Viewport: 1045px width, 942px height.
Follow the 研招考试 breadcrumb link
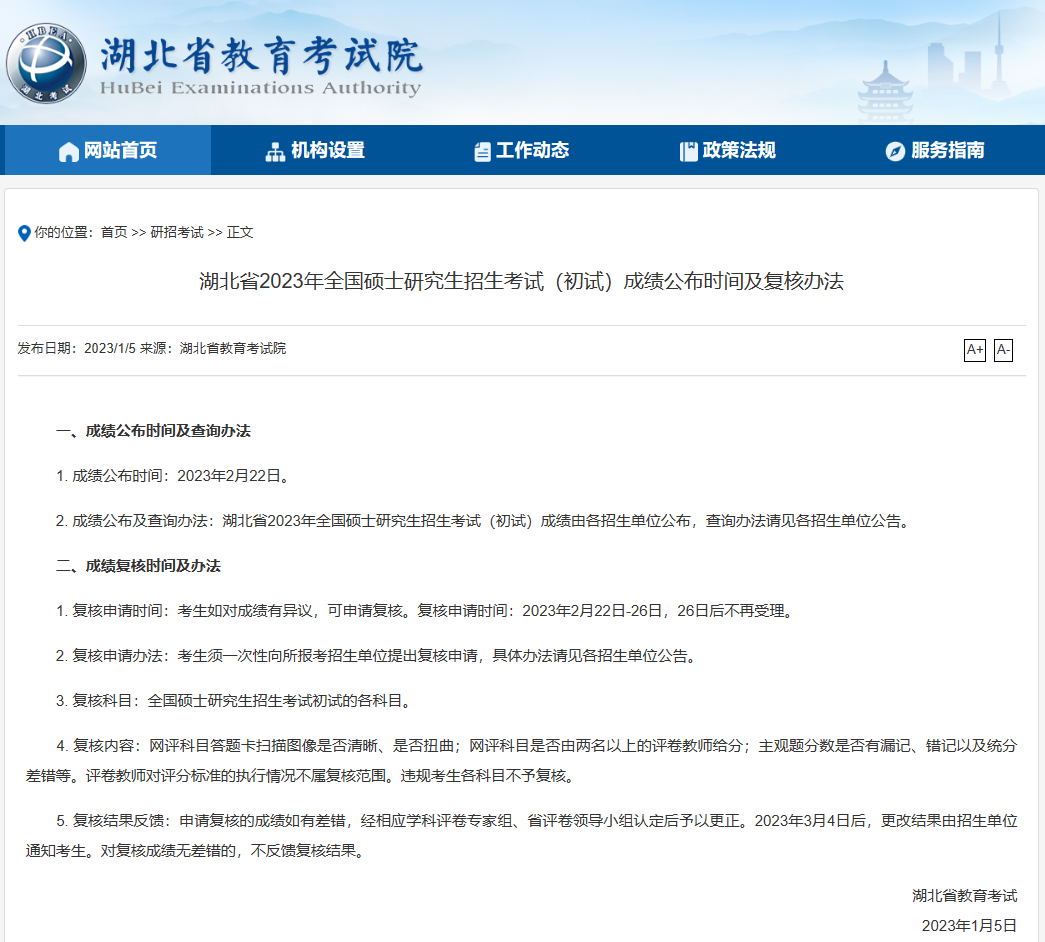click(x=177, y=232)
